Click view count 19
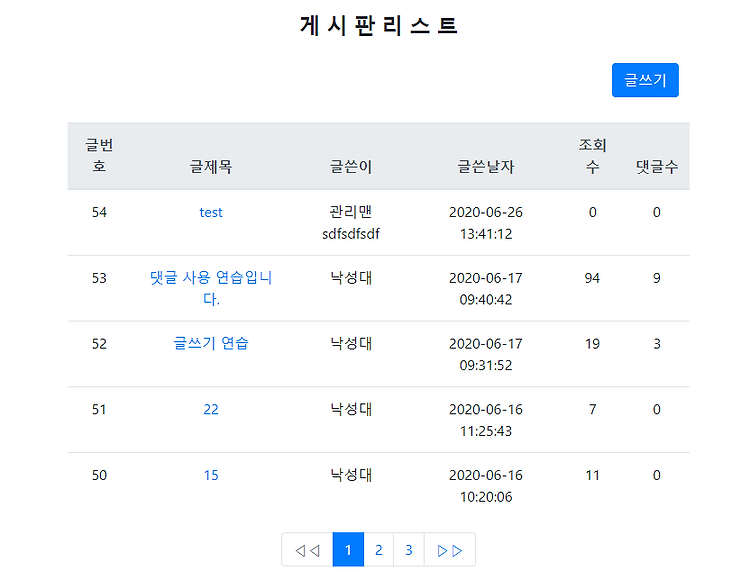 coord(592,344)
